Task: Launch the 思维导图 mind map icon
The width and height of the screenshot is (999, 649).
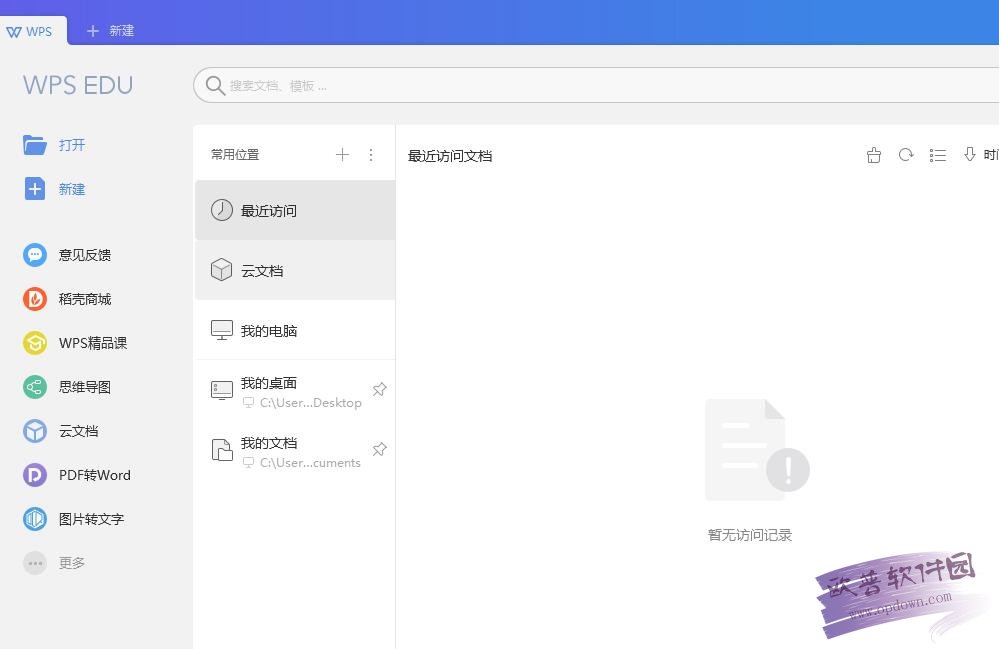Action: click(34, 387)
